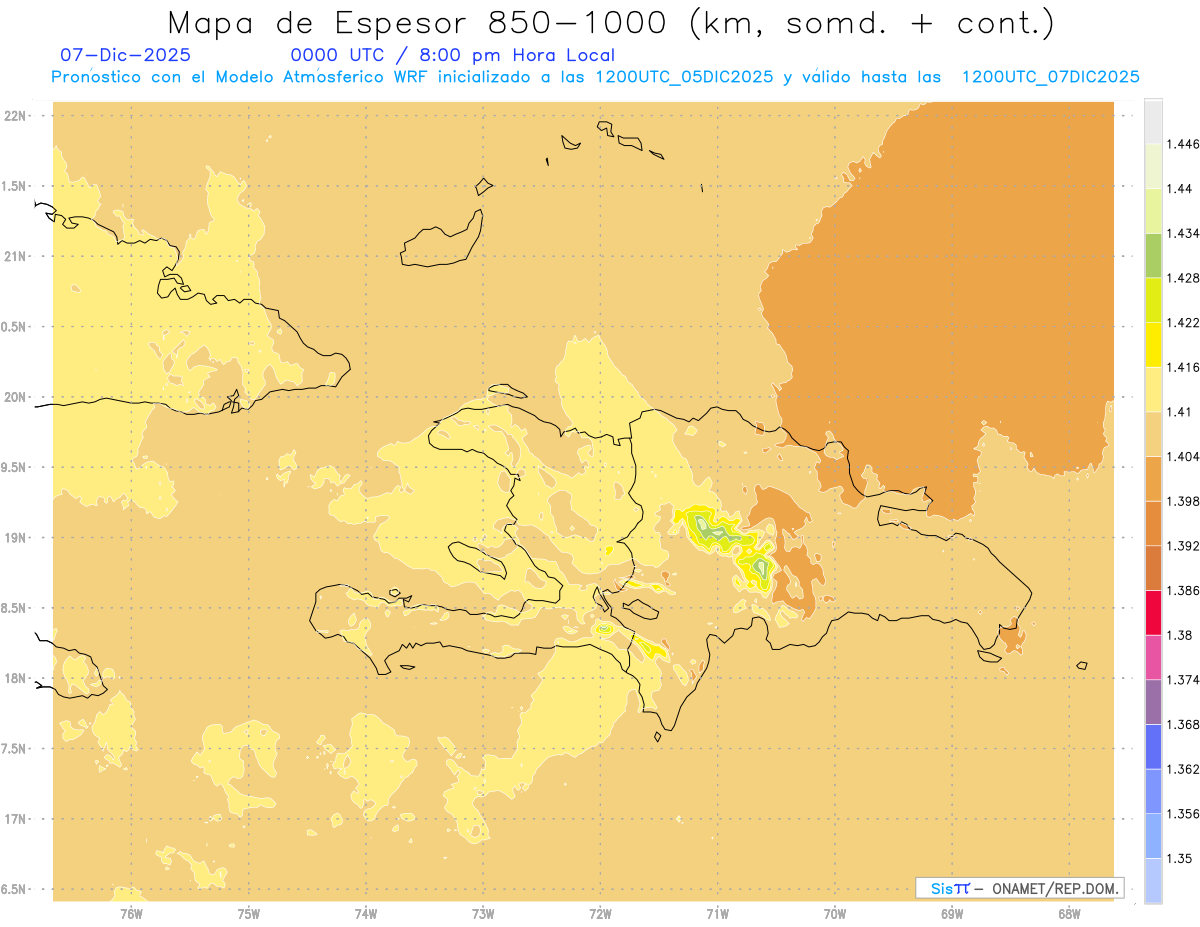Click the "22N" latitude label
The width and height of the screenshot is (1200, 927).
click(x=15, y=116)
